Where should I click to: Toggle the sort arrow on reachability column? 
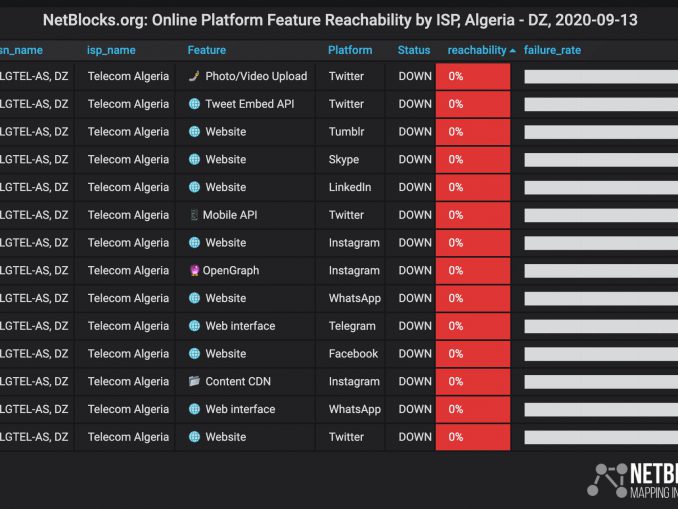[513, 50]
